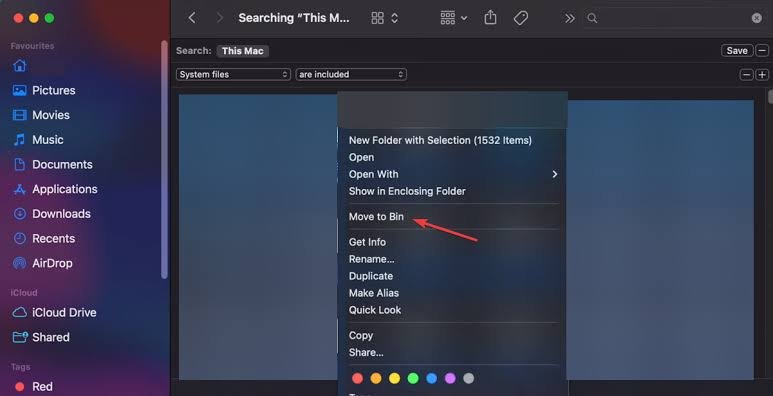
Task: Click the Applications icon
Action: click(20, 189)
